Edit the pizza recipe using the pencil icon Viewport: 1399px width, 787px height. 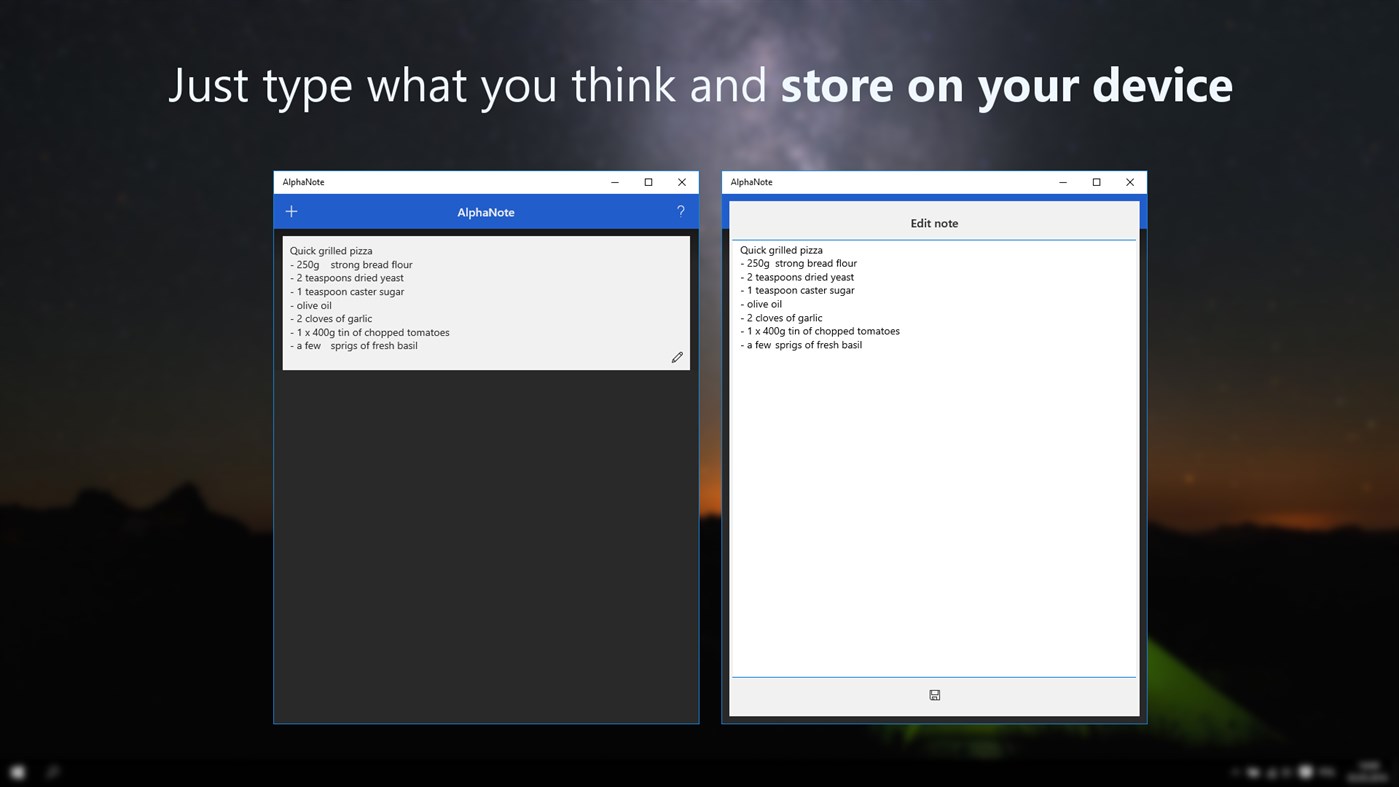coord(677,356)
